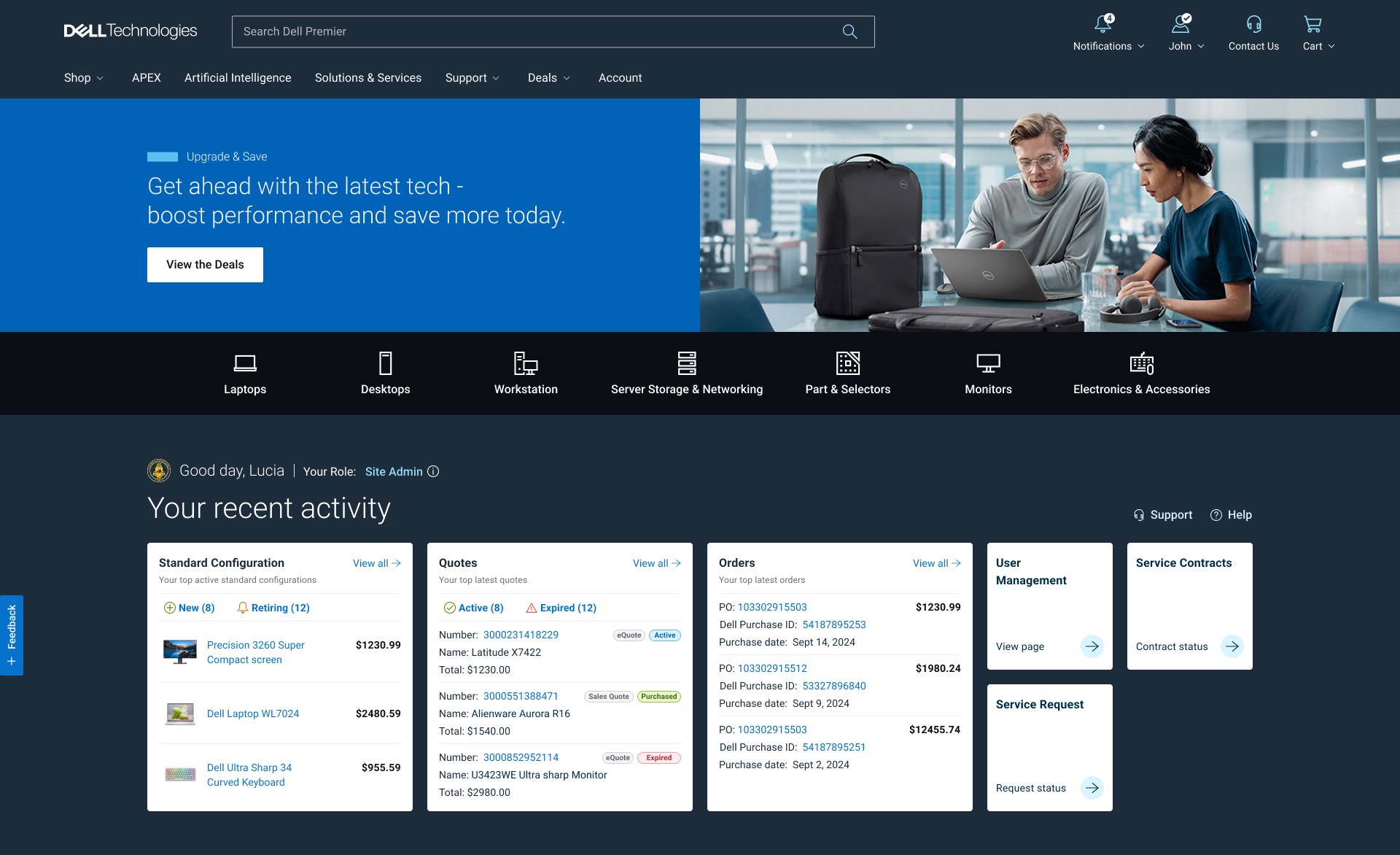Screen dimensions: 1400x855
Task: Click the Precision 3260 product thumbnail
Action: coord(180,651)
